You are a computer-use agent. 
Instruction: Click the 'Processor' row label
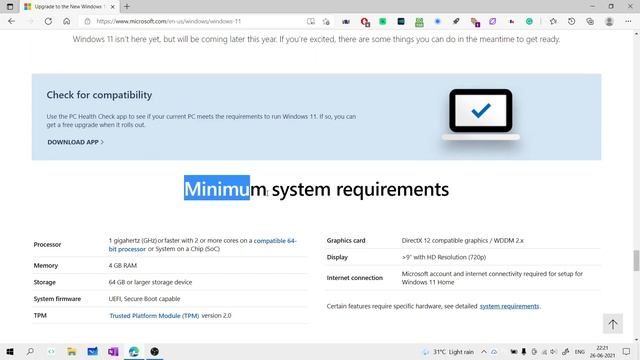click(x=47, y=244)
